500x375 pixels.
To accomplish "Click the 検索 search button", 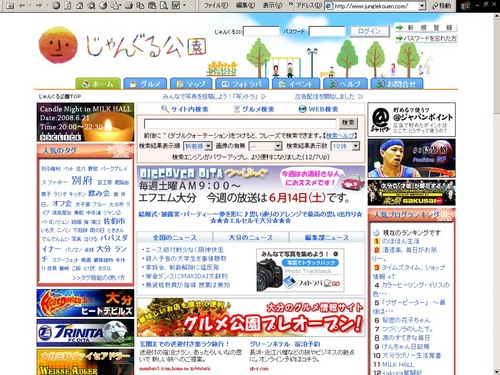I will pos(348,123).
